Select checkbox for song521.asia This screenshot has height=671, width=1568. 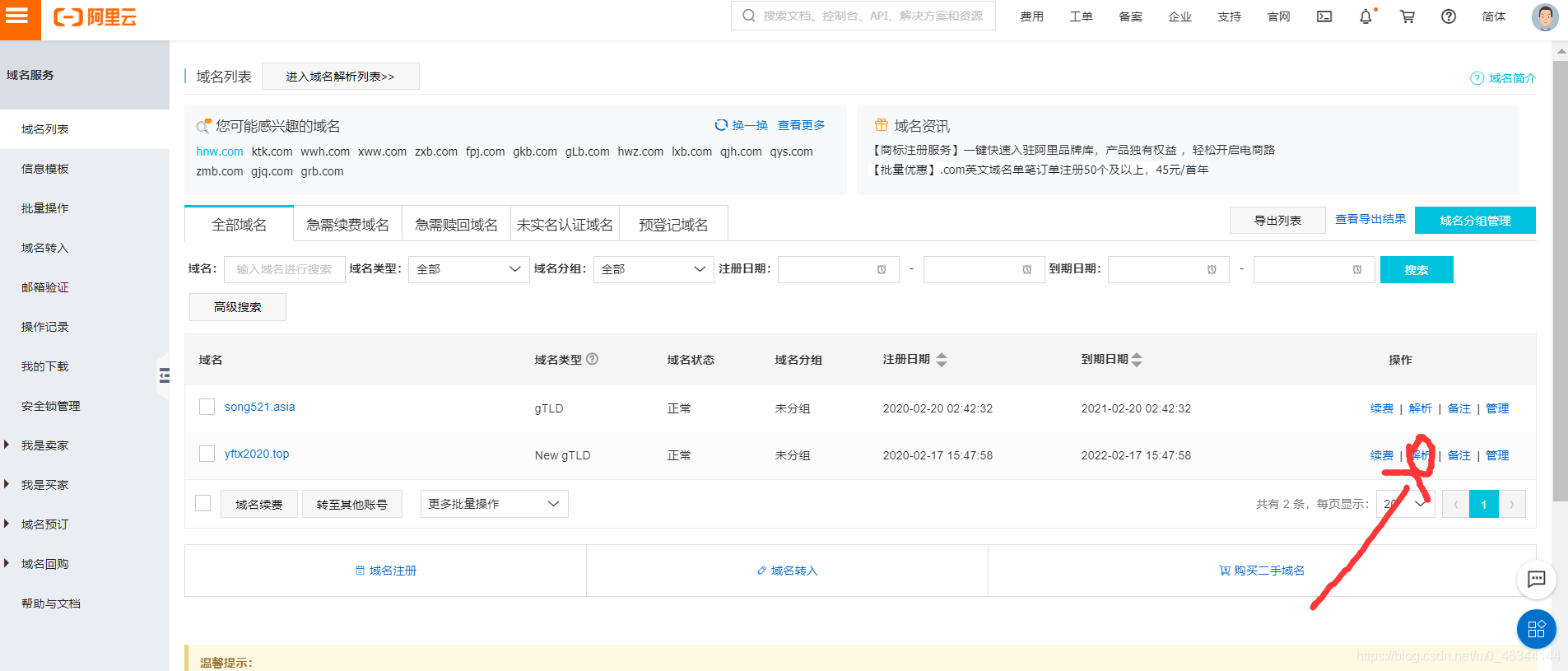tap(207, 407)
